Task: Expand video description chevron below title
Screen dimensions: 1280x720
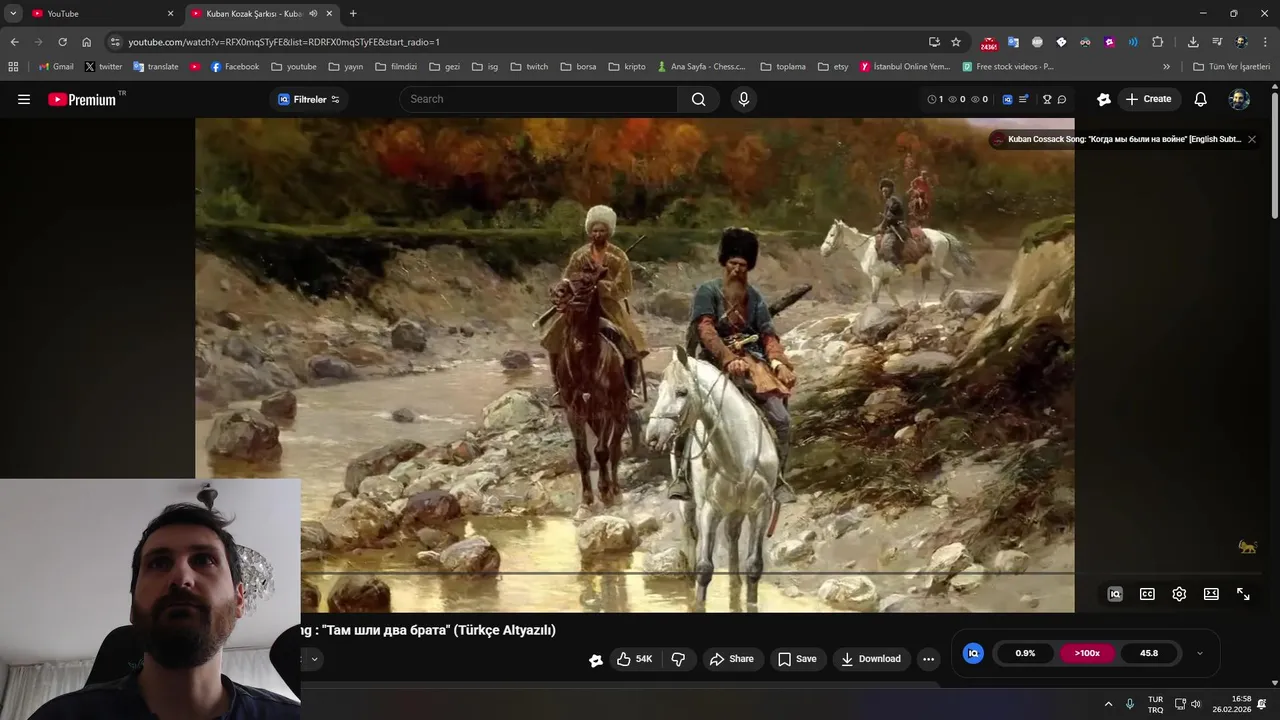Action: tap(313, 659)
